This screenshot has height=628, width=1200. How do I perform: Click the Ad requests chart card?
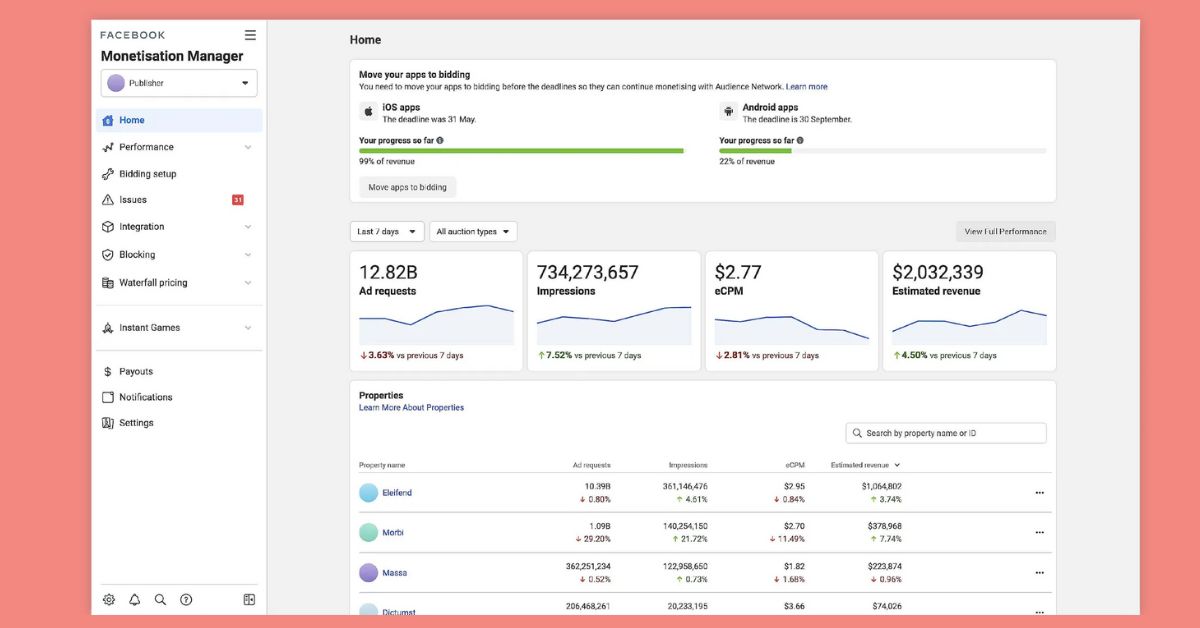coord(436,311)
